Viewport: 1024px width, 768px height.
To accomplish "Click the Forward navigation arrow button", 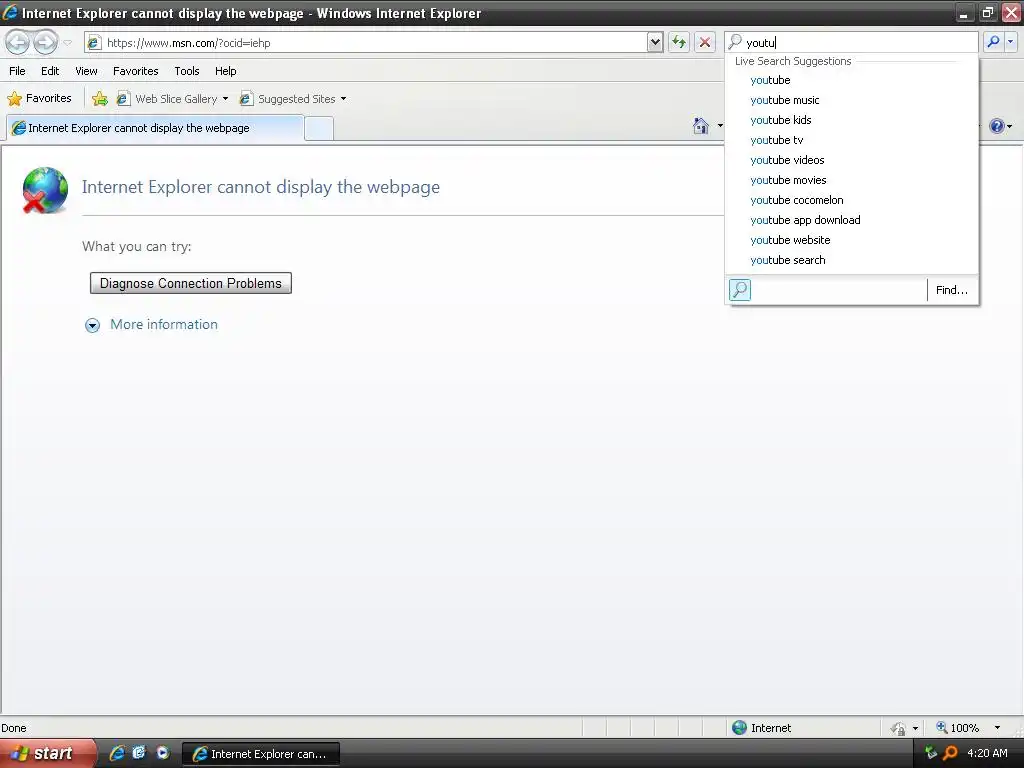I will tap(46, 42).
